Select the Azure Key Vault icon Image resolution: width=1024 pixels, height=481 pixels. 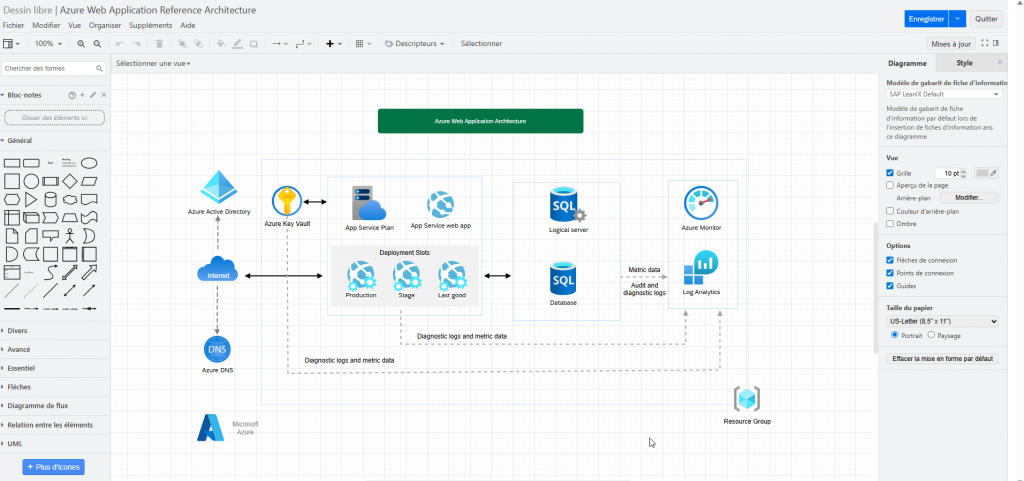point(287,201)
